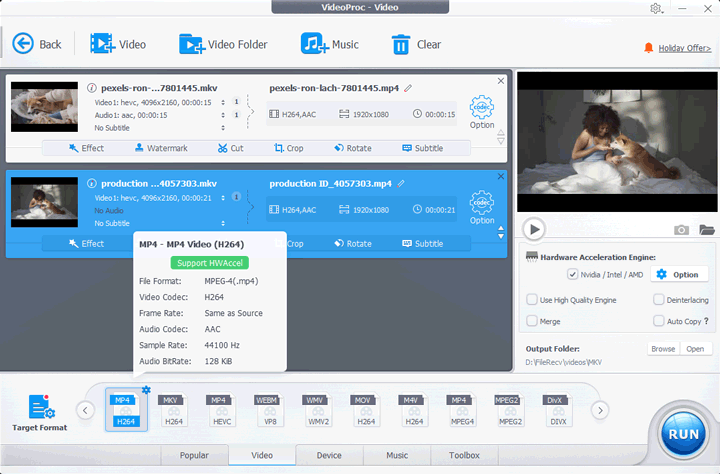Add a Watermark to the pexels-ron video
Viewport: 720px width, 474px height.
click(161, 148)
